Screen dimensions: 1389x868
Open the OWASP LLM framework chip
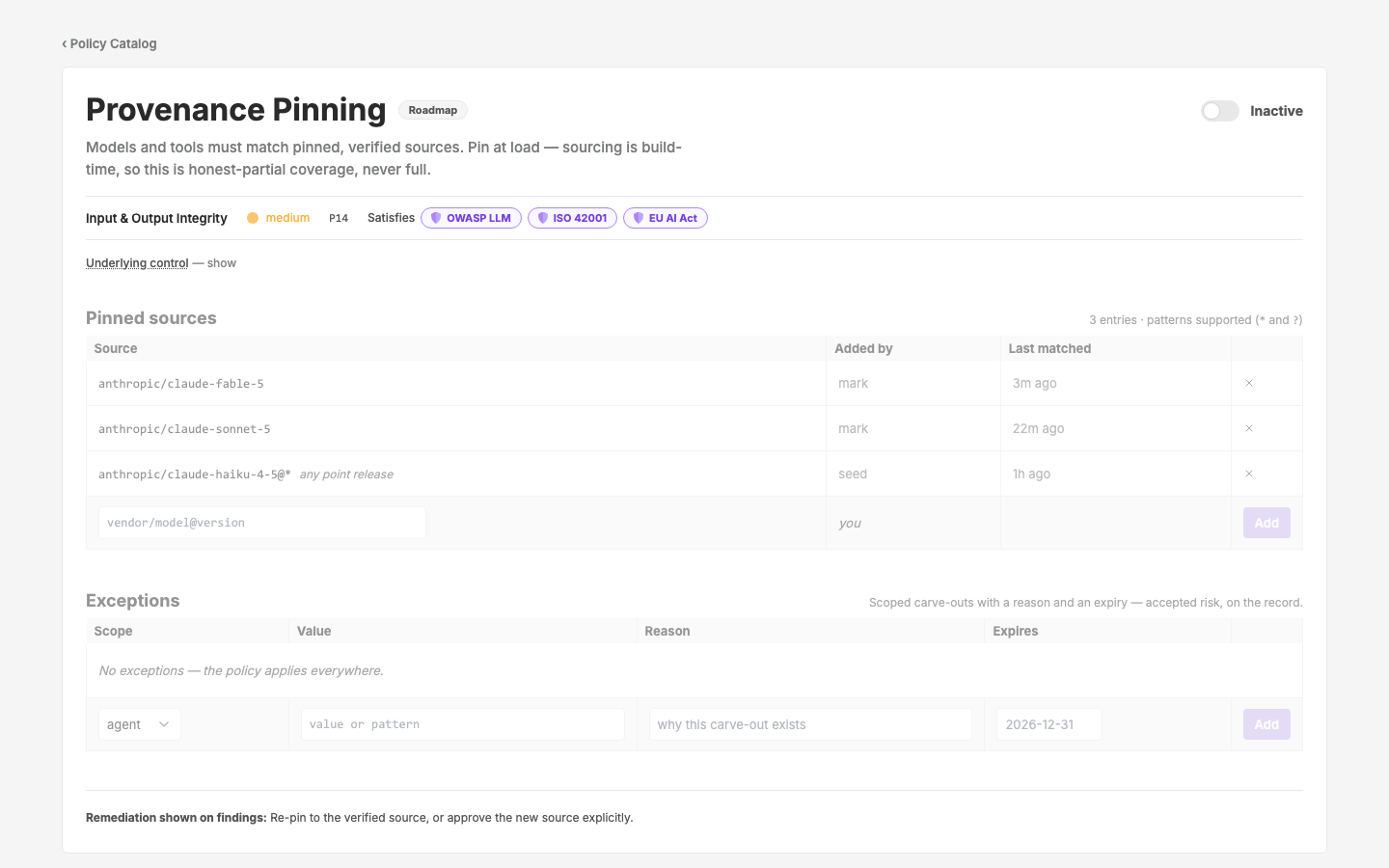(x=471, y=218)
